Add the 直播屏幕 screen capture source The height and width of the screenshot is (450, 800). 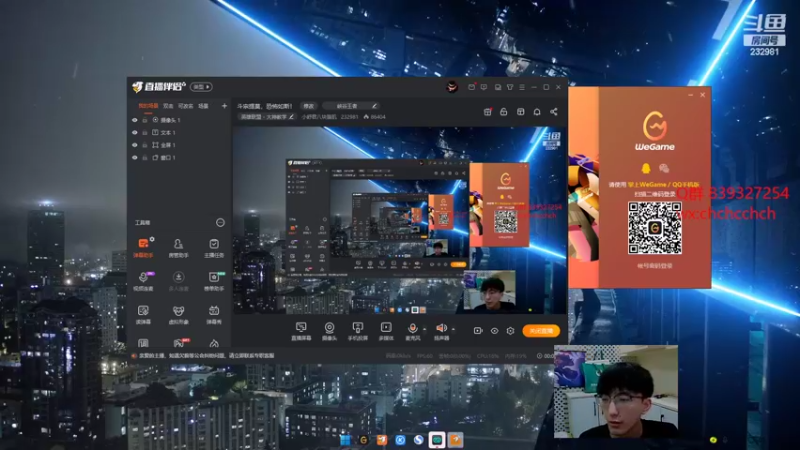click(301, 331)
